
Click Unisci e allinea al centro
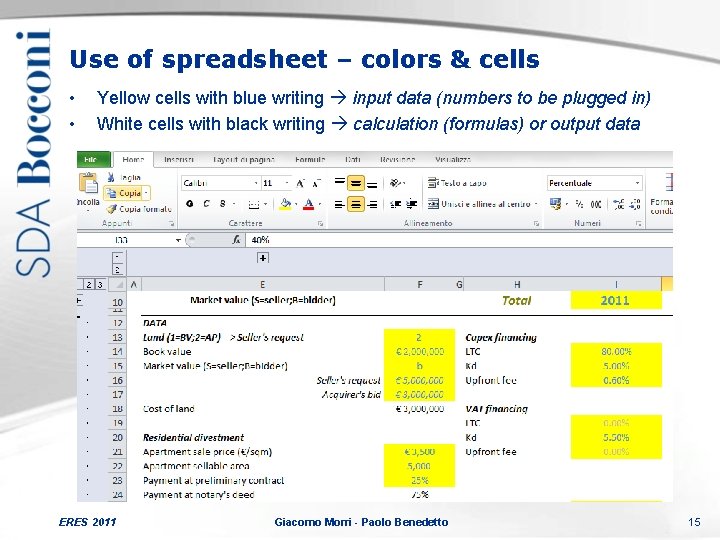[x=479, y=204]
